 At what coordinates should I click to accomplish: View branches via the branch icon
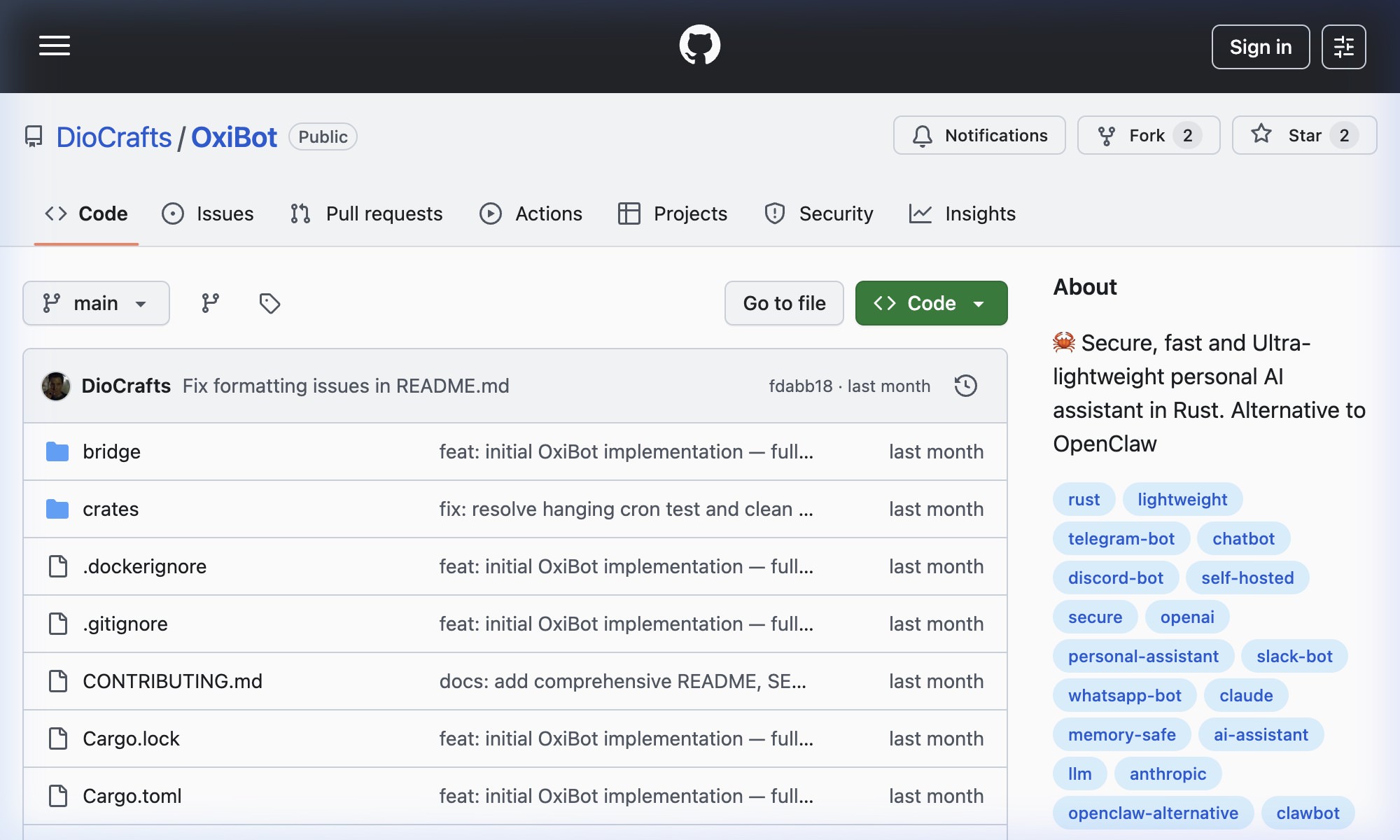tap(210, 303)
